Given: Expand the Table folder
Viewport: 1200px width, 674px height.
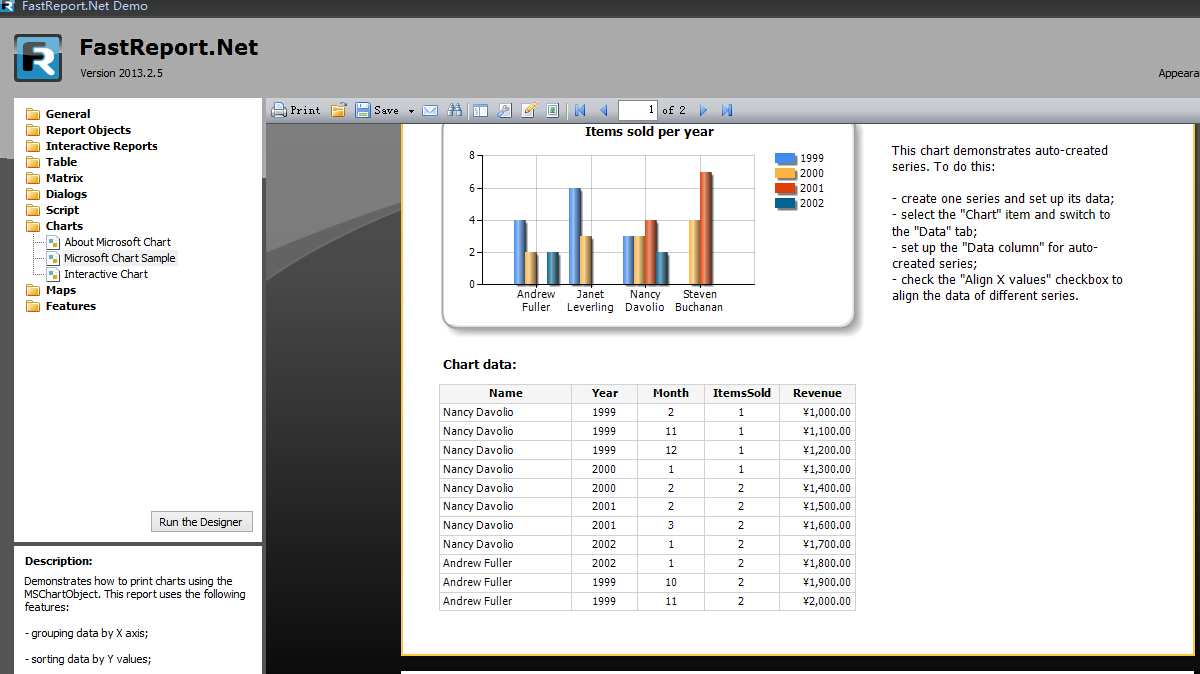Looking at the screenshot, I should click(51, 162).
